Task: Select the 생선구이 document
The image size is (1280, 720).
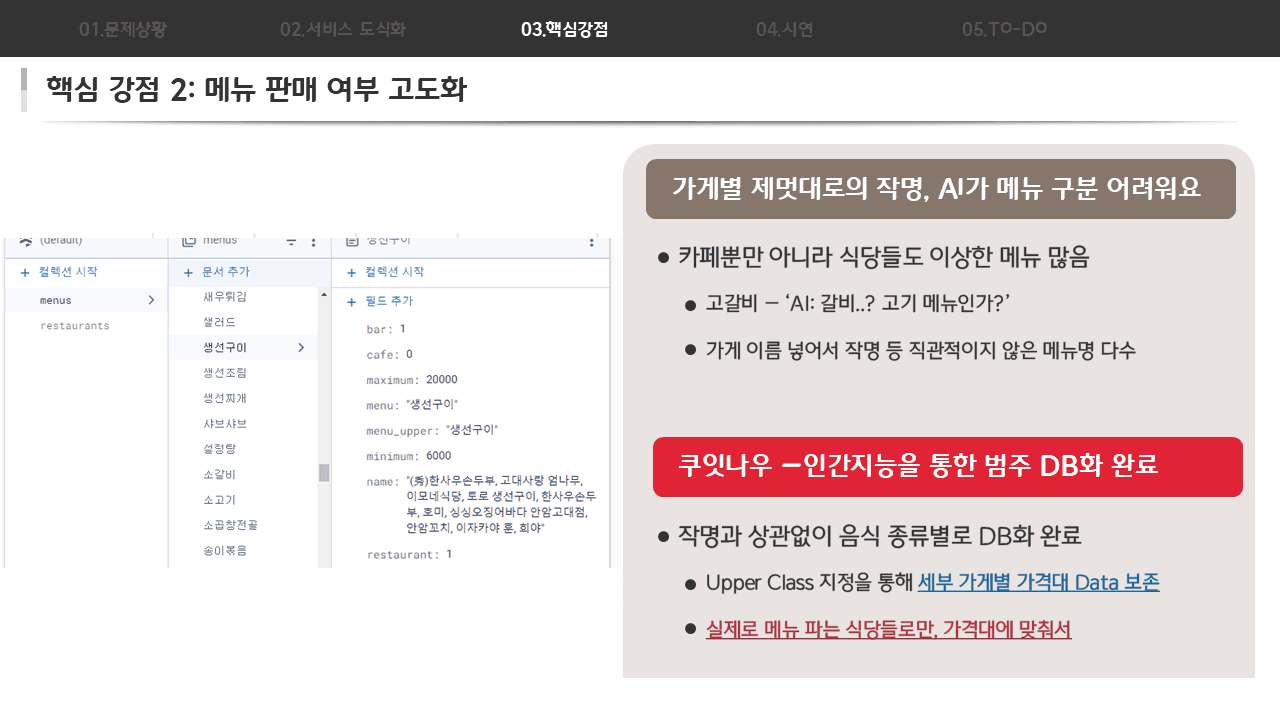Action: coord(243,347)
